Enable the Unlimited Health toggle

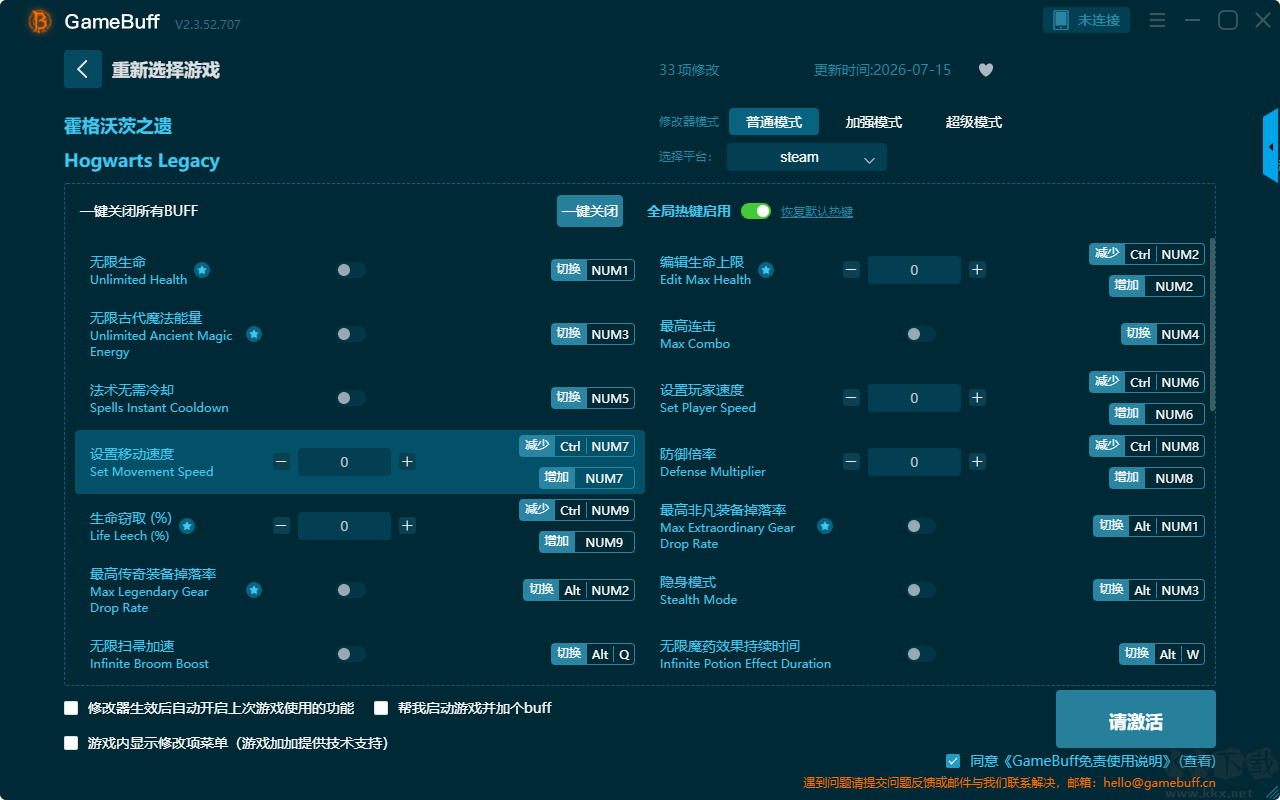[351, 270]
